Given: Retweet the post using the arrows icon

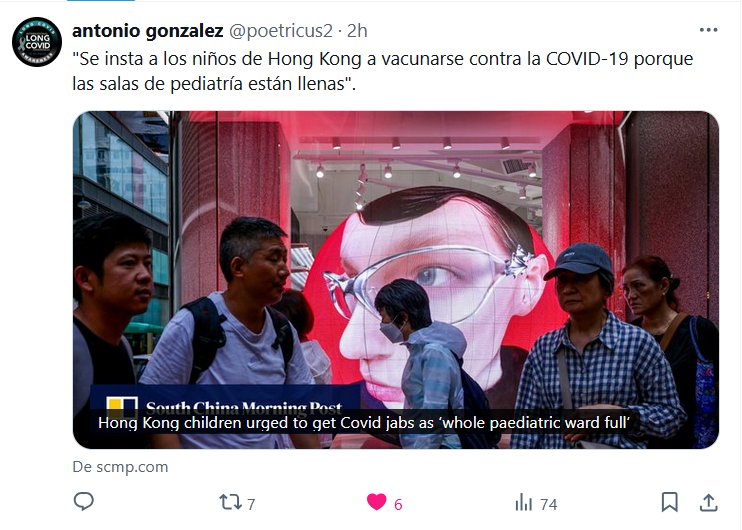Looking at the screenshot, I should point(230,502).
